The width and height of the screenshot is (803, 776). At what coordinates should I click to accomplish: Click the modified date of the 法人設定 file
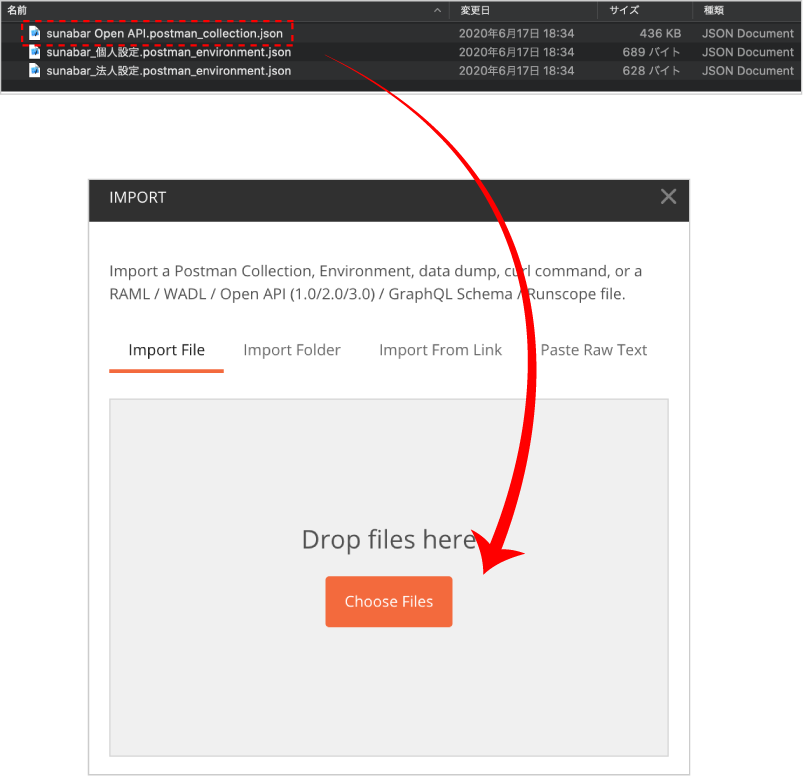click(516, 71)
